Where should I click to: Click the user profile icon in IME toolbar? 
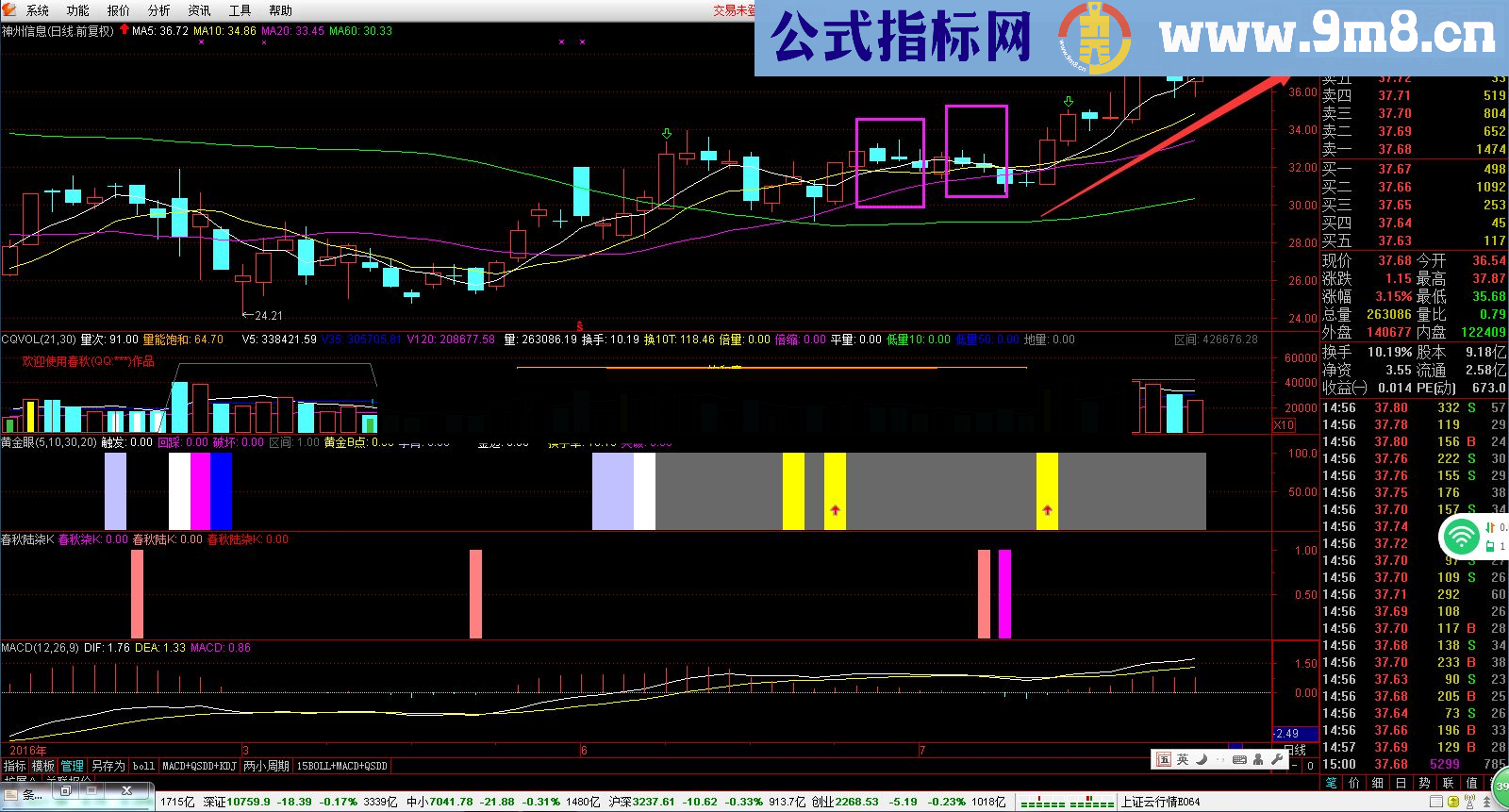click(x=1258, y=759)
